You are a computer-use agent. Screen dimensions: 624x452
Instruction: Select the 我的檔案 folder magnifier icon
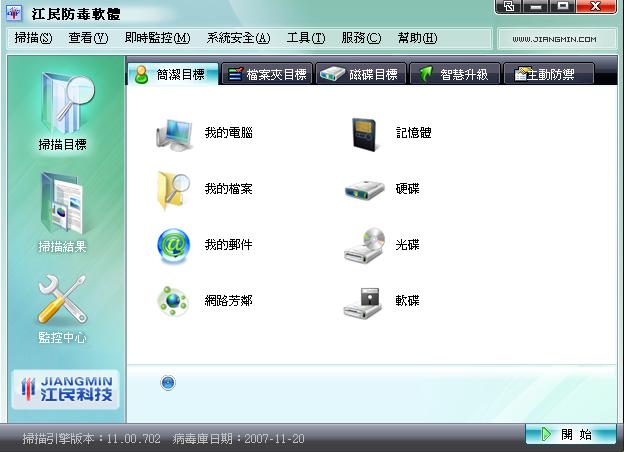pos(173,190)
